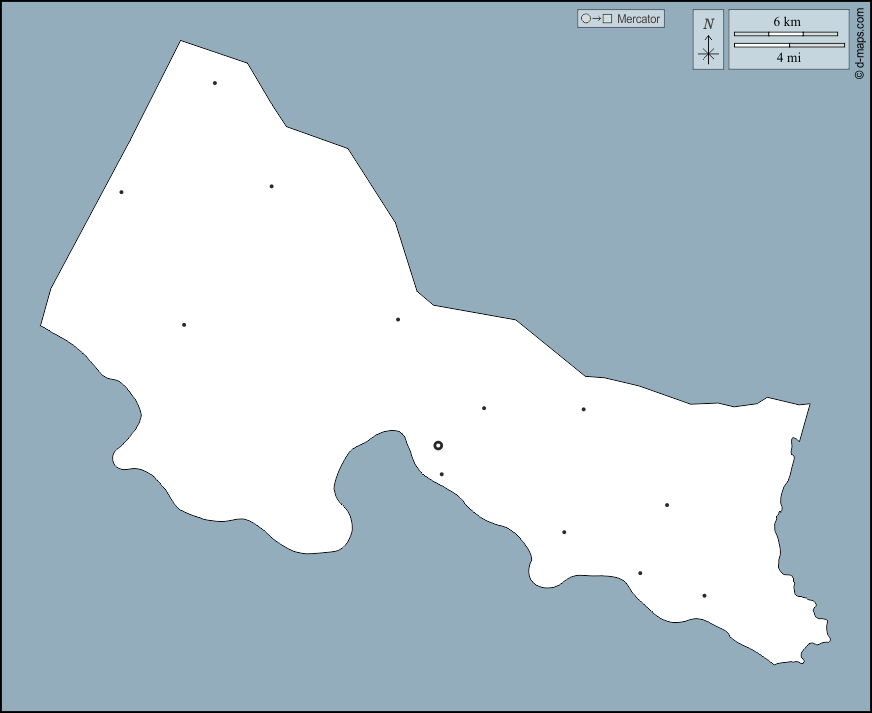Image resolution: width=872 pixels, height=713 pixels.
Task: Click the "6 km" text label
Action: click(x=786, y=21)
